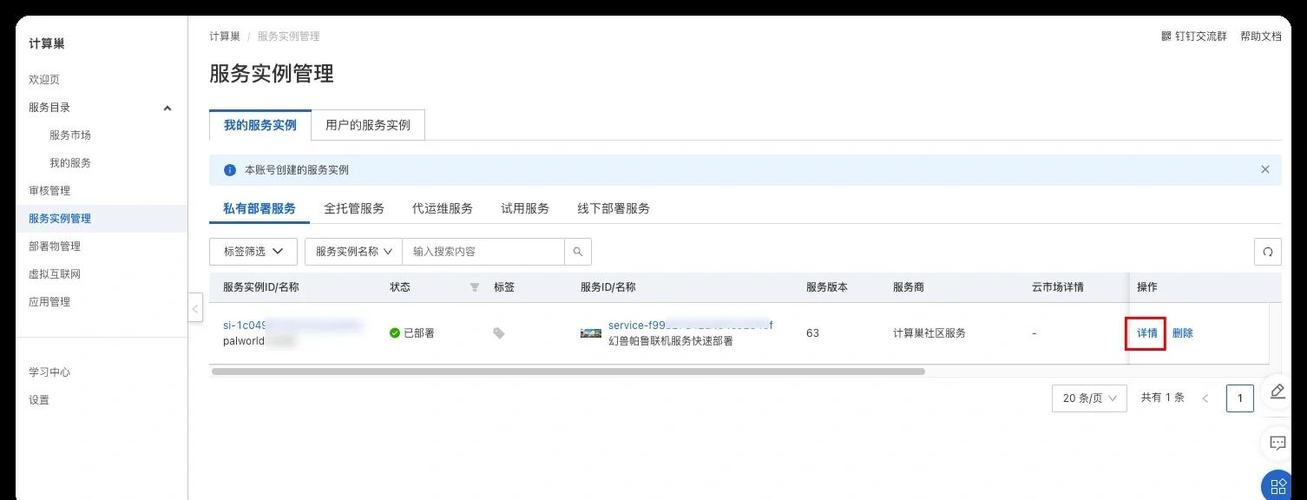The image size is (1307, 500).
Task: Click the 已部署 status cell
Action: tap(412, 333)
